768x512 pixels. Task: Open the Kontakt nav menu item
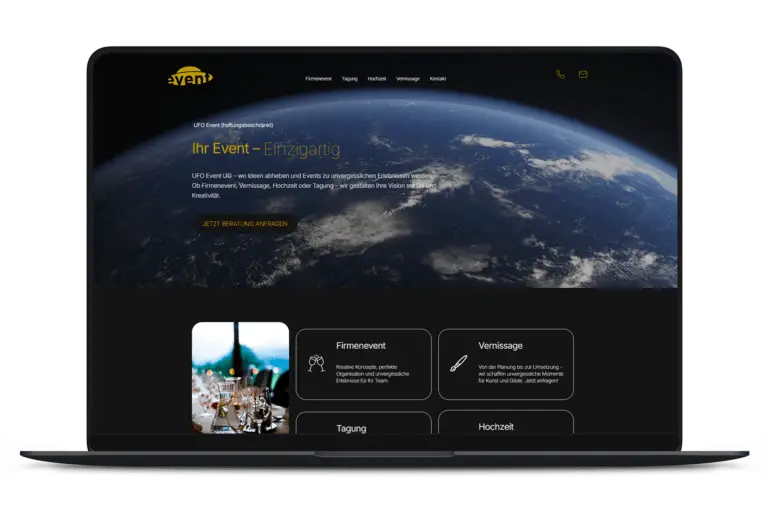tap(438, 79)
